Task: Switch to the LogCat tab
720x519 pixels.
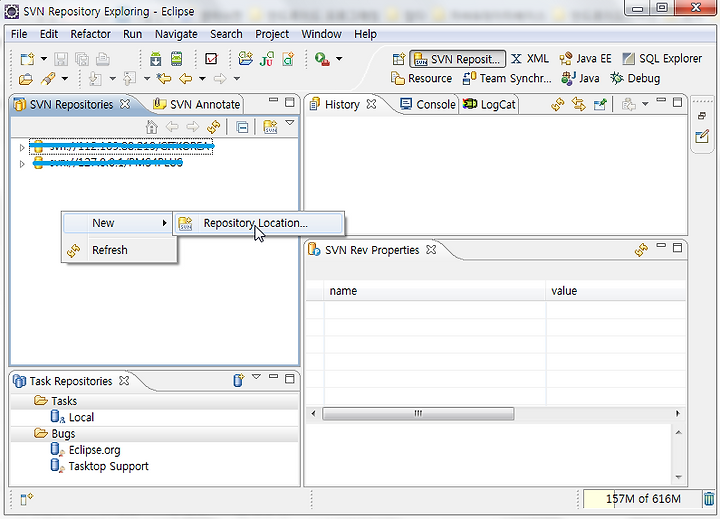Action: click(489, 105)
